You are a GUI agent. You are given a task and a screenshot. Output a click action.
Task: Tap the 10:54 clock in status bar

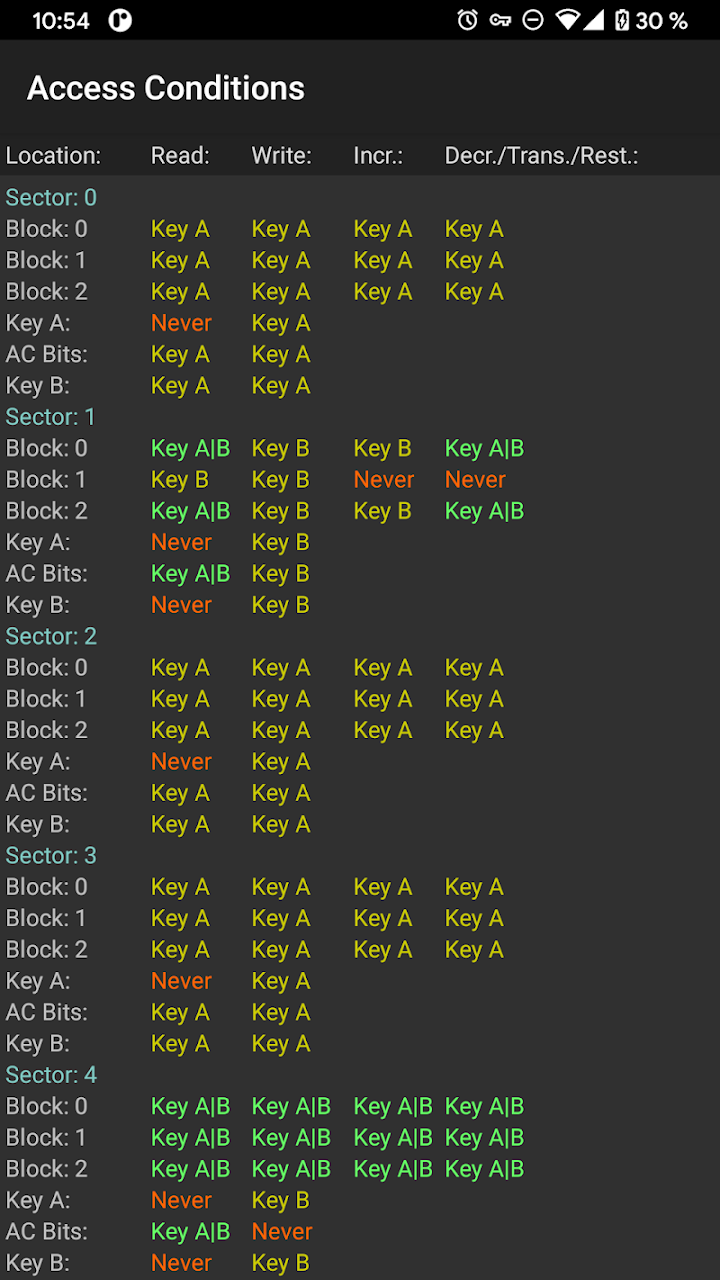click(61, 20)
